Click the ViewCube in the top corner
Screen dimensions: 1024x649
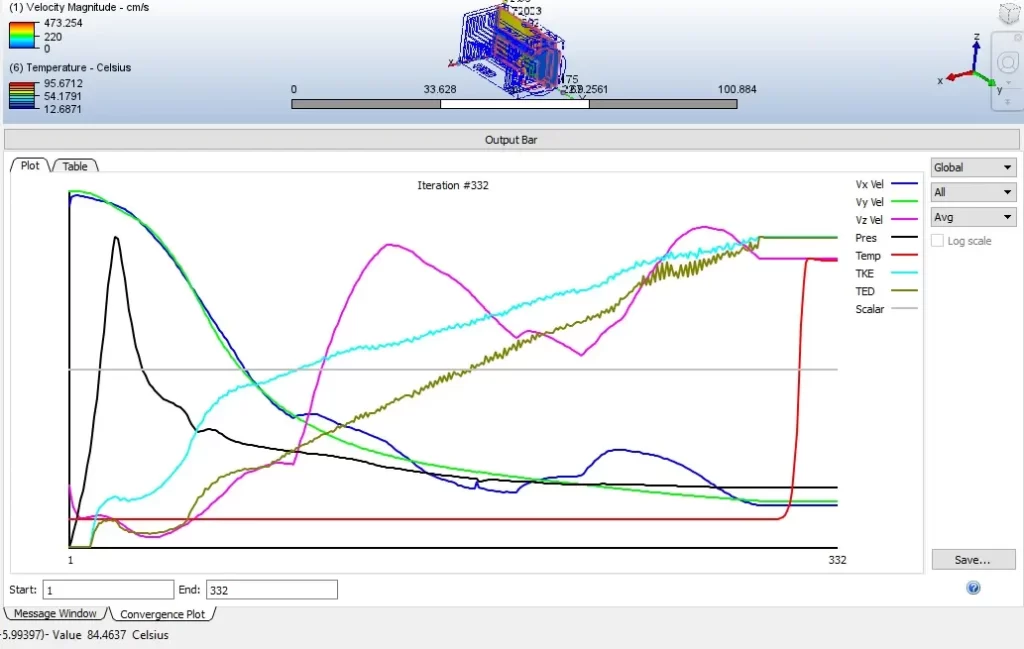click(x=1009, y=13)
